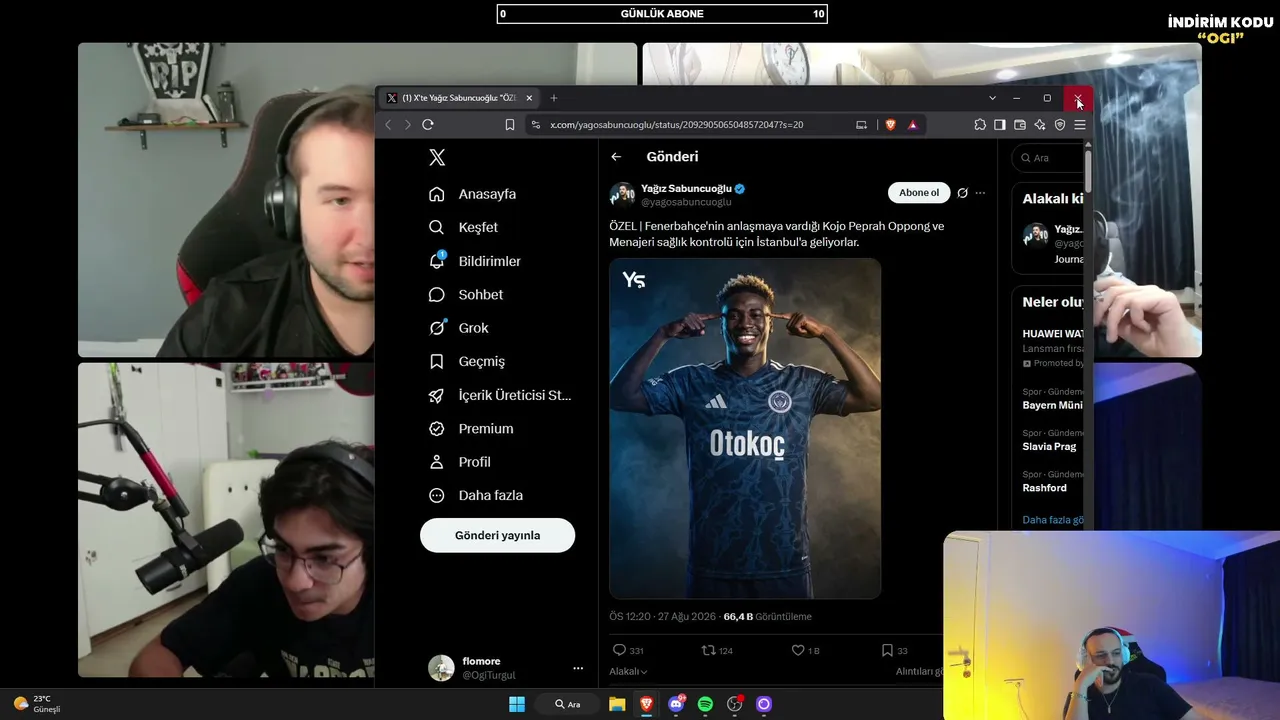1280x720 pixels.
Task: Open a new browser tab
Action: point(554,98)
